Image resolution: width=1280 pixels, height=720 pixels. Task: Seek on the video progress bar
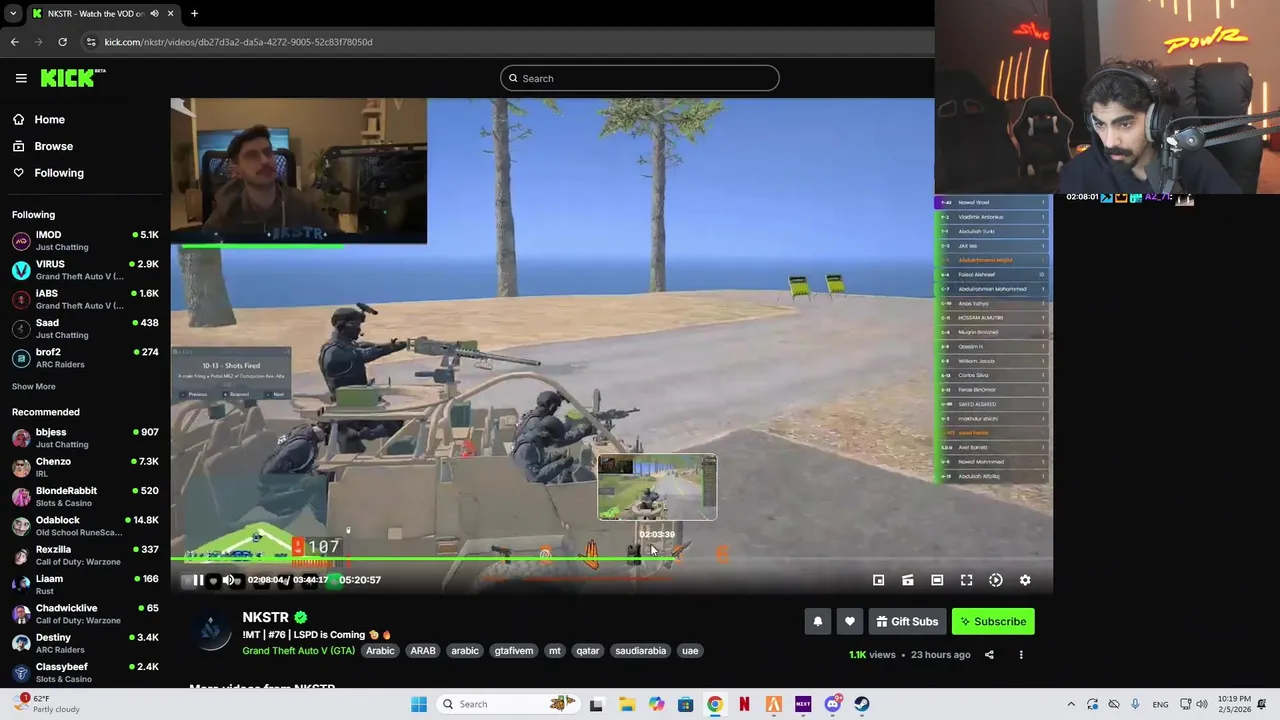point(611,559)
